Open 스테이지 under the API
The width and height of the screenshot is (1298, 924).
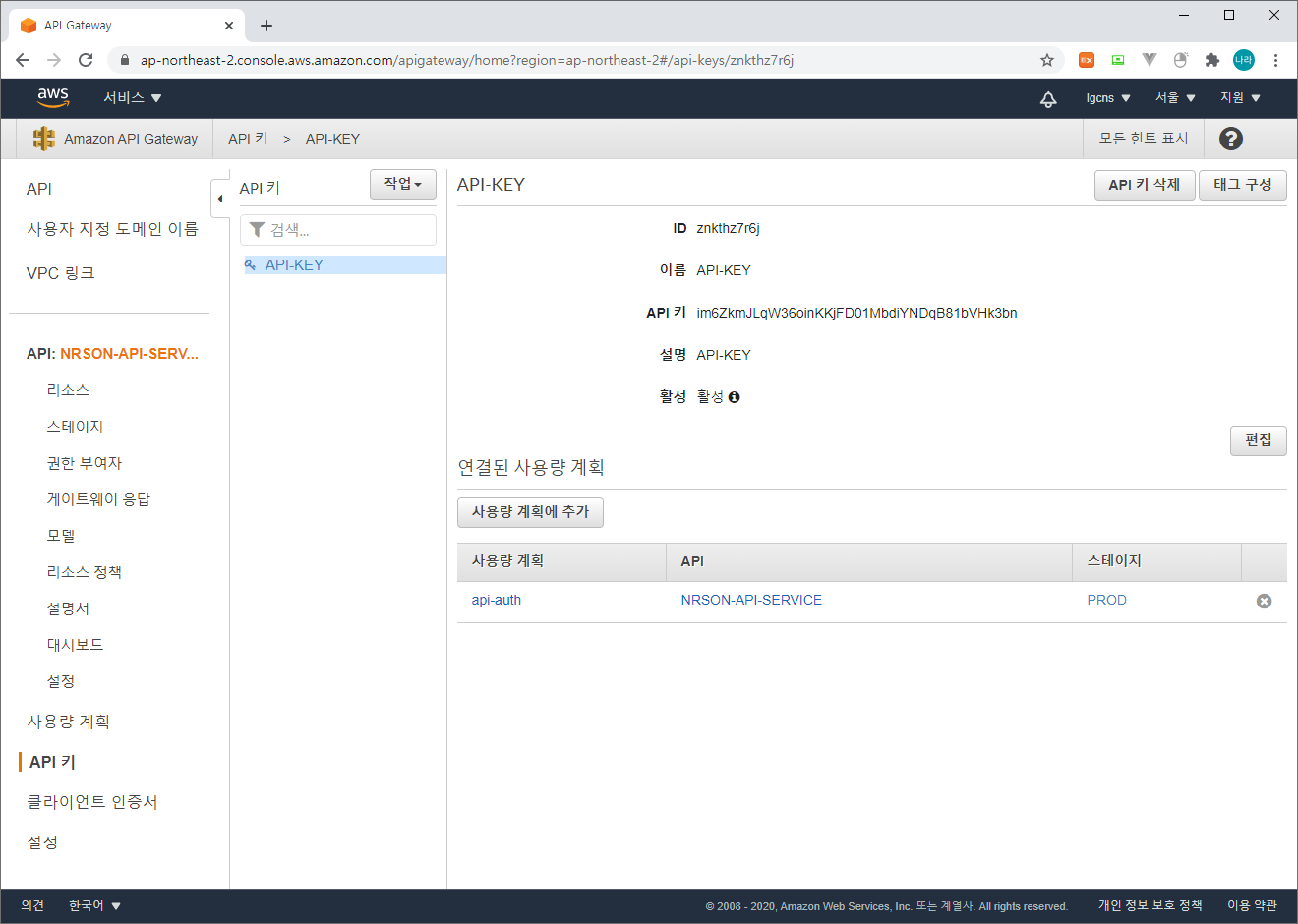[x=75, y=427]
